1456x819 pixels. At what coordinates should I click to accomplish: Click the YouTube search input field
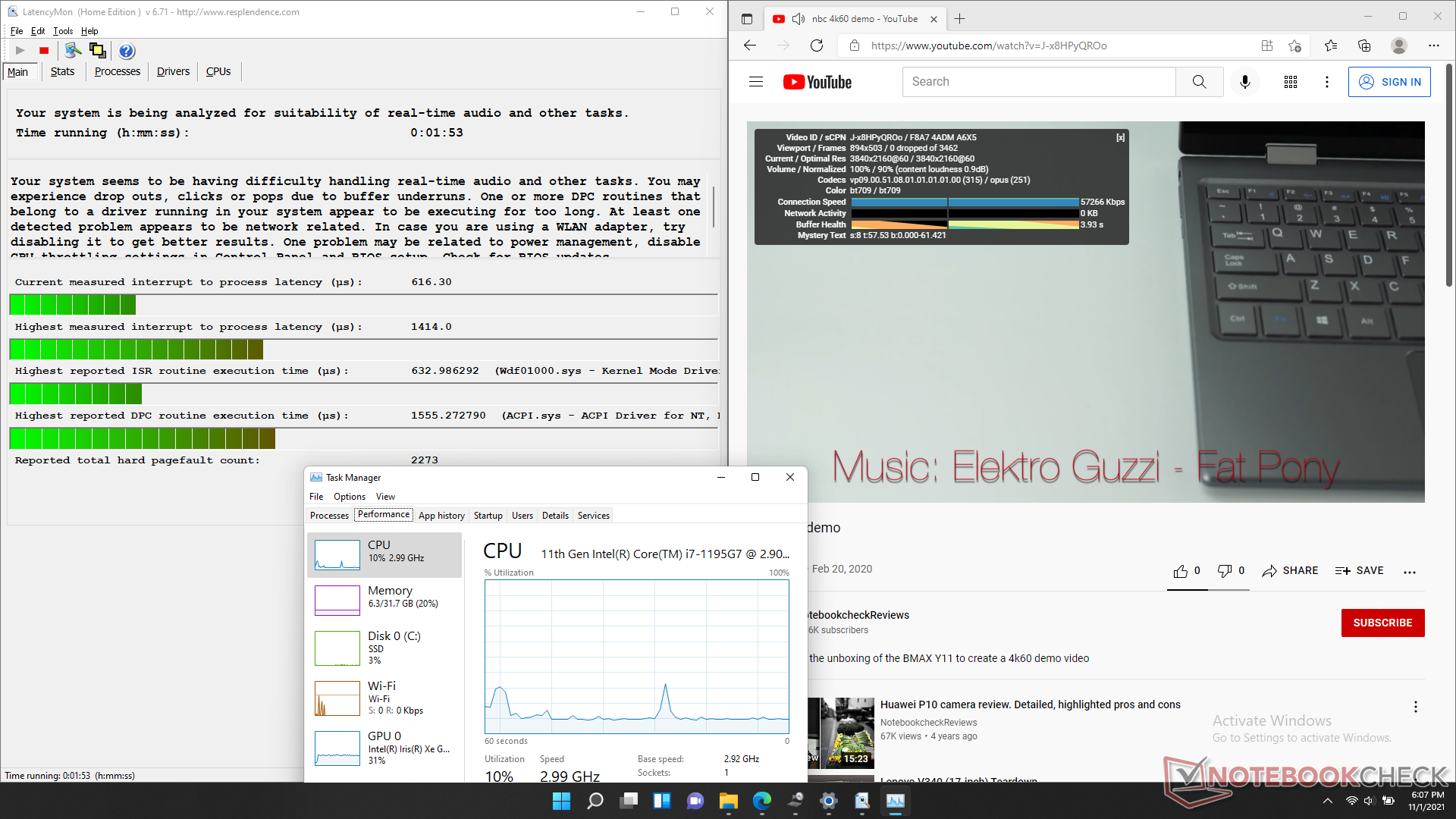1039,82
